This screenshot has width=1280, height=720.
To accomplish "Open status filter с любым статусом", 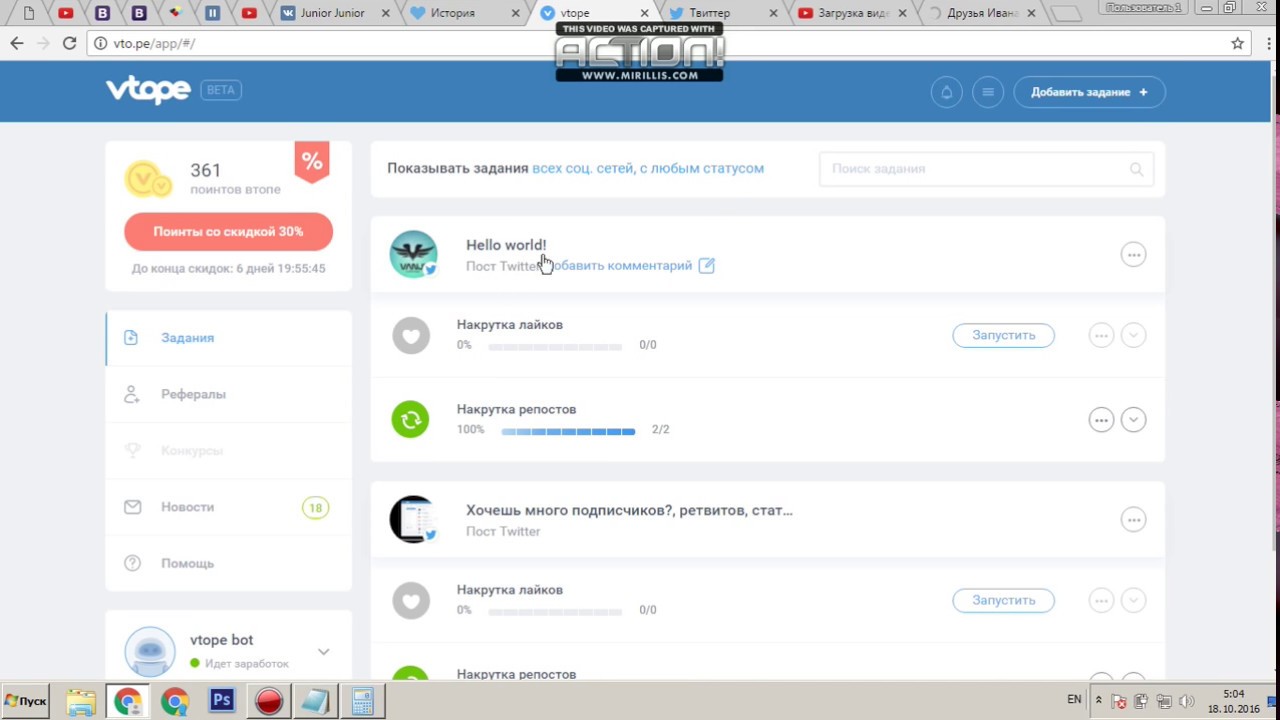I will 702,168.
